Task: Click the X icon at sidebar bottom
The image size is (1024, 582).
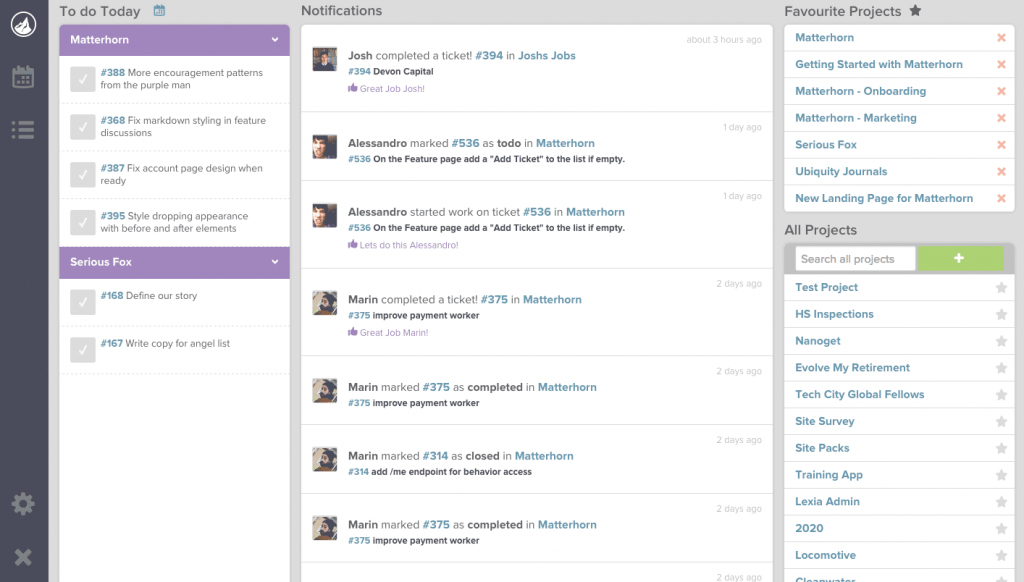Action: pos(23,557)
